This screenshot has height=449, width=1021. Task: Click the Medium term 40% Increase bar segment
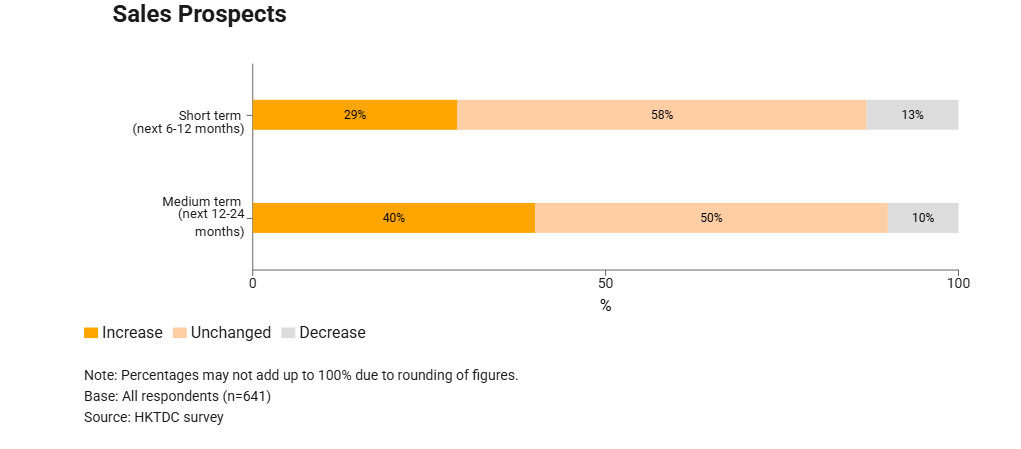pos(393,218)
